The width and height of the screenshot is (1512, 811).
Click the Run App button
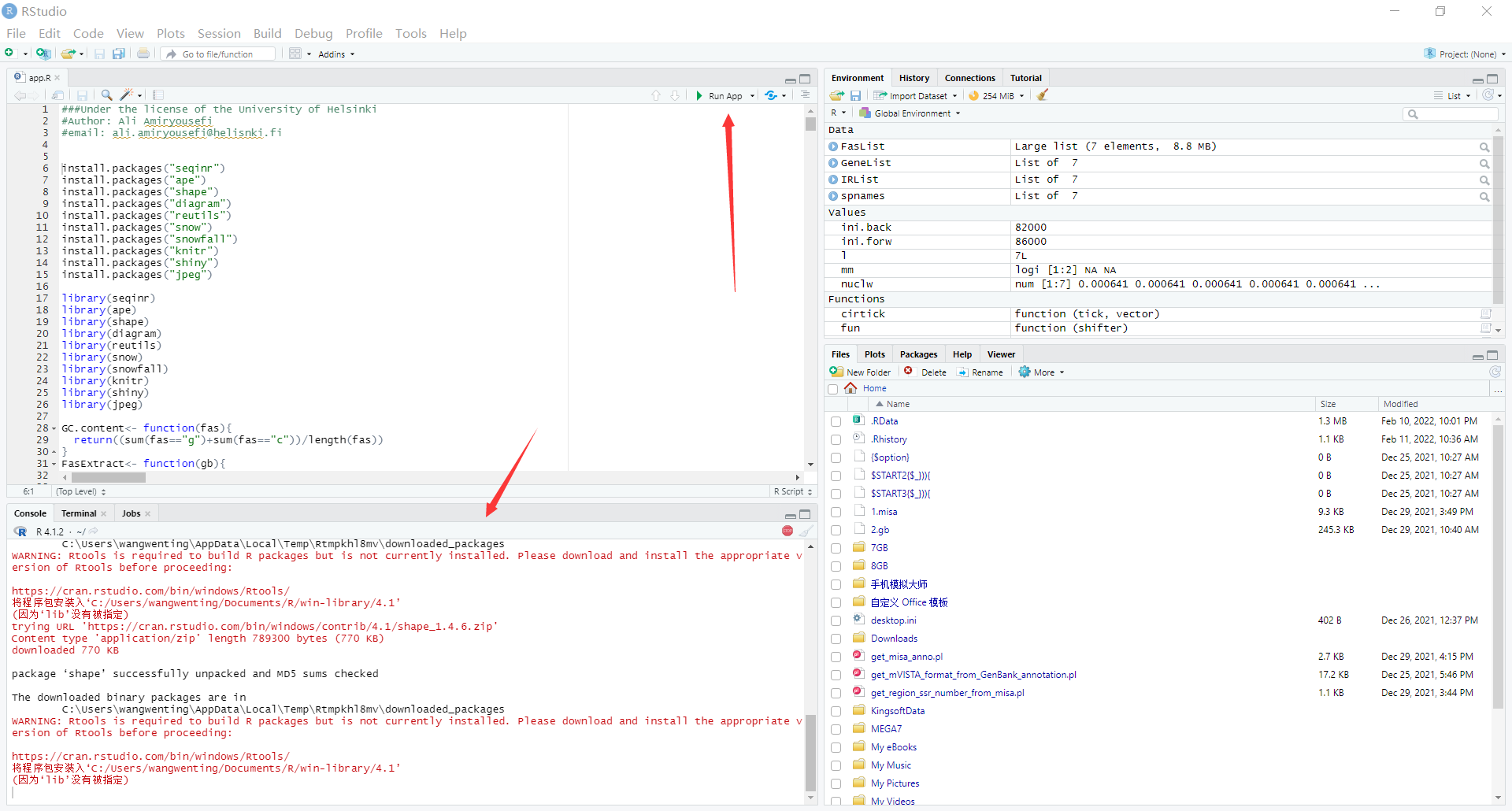point(719,96)
